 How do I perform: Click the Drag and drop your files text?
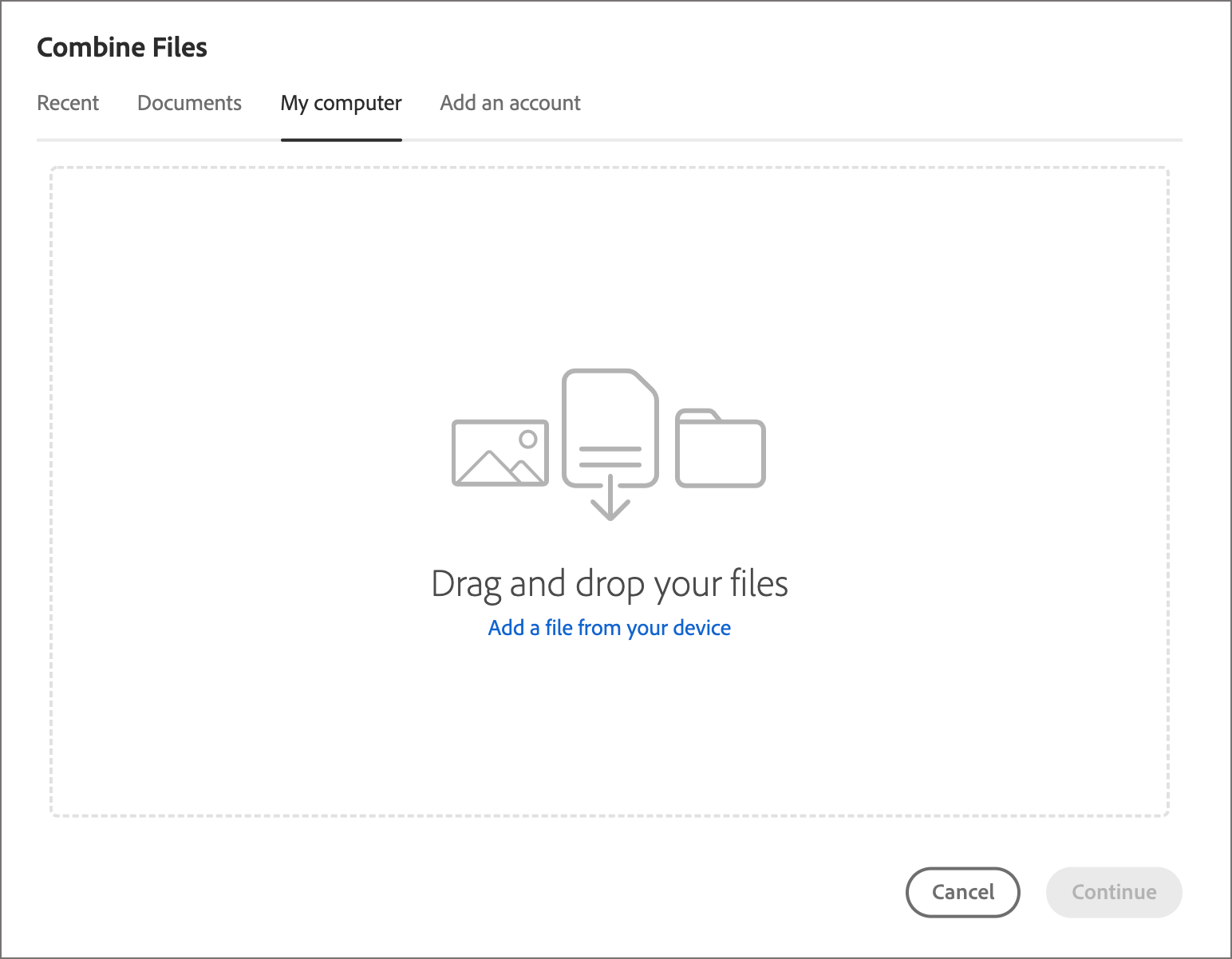coord(610,584)
